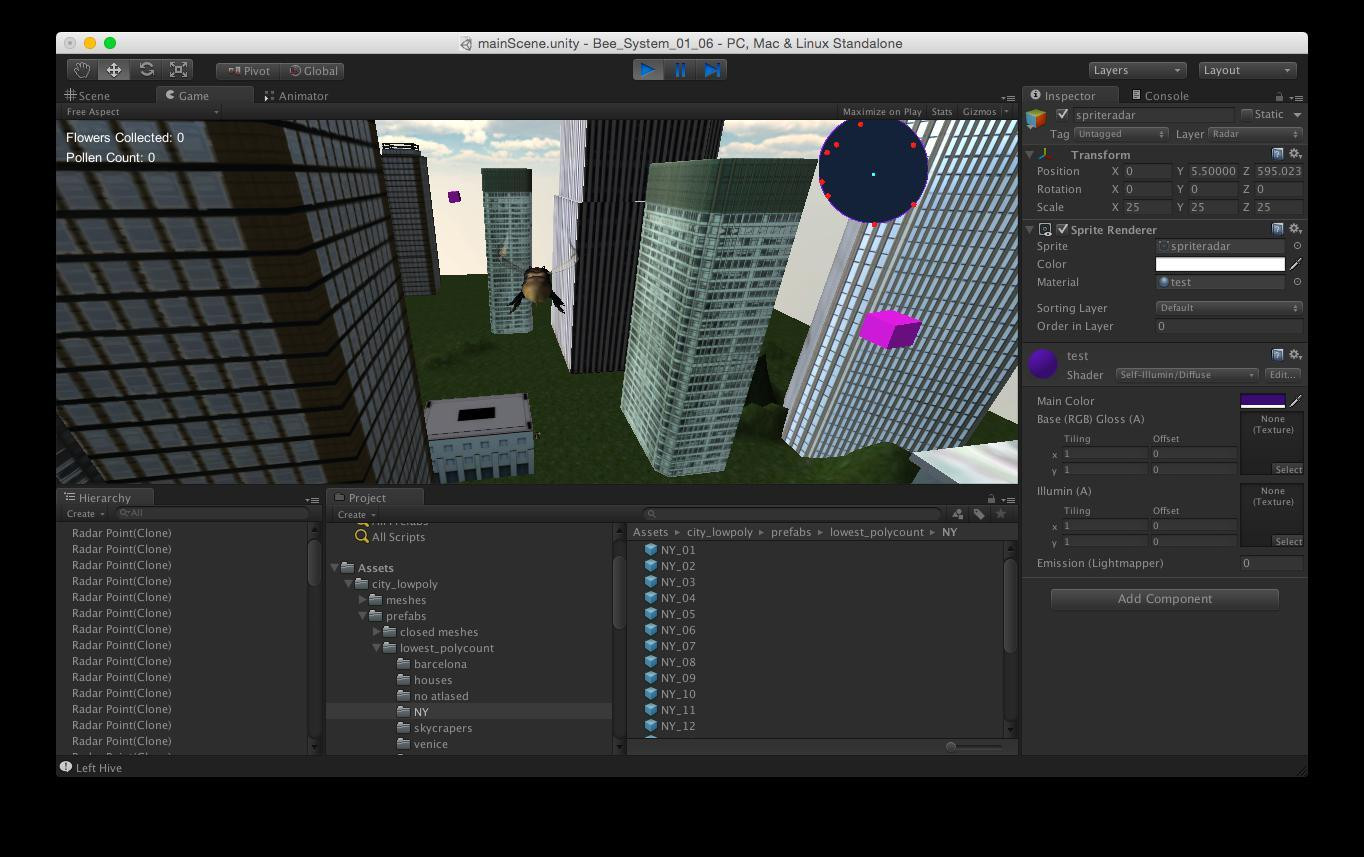Select the Scale tool in toolbar
The height and width of the screenshot is (857, 1364).
point(179,70)
